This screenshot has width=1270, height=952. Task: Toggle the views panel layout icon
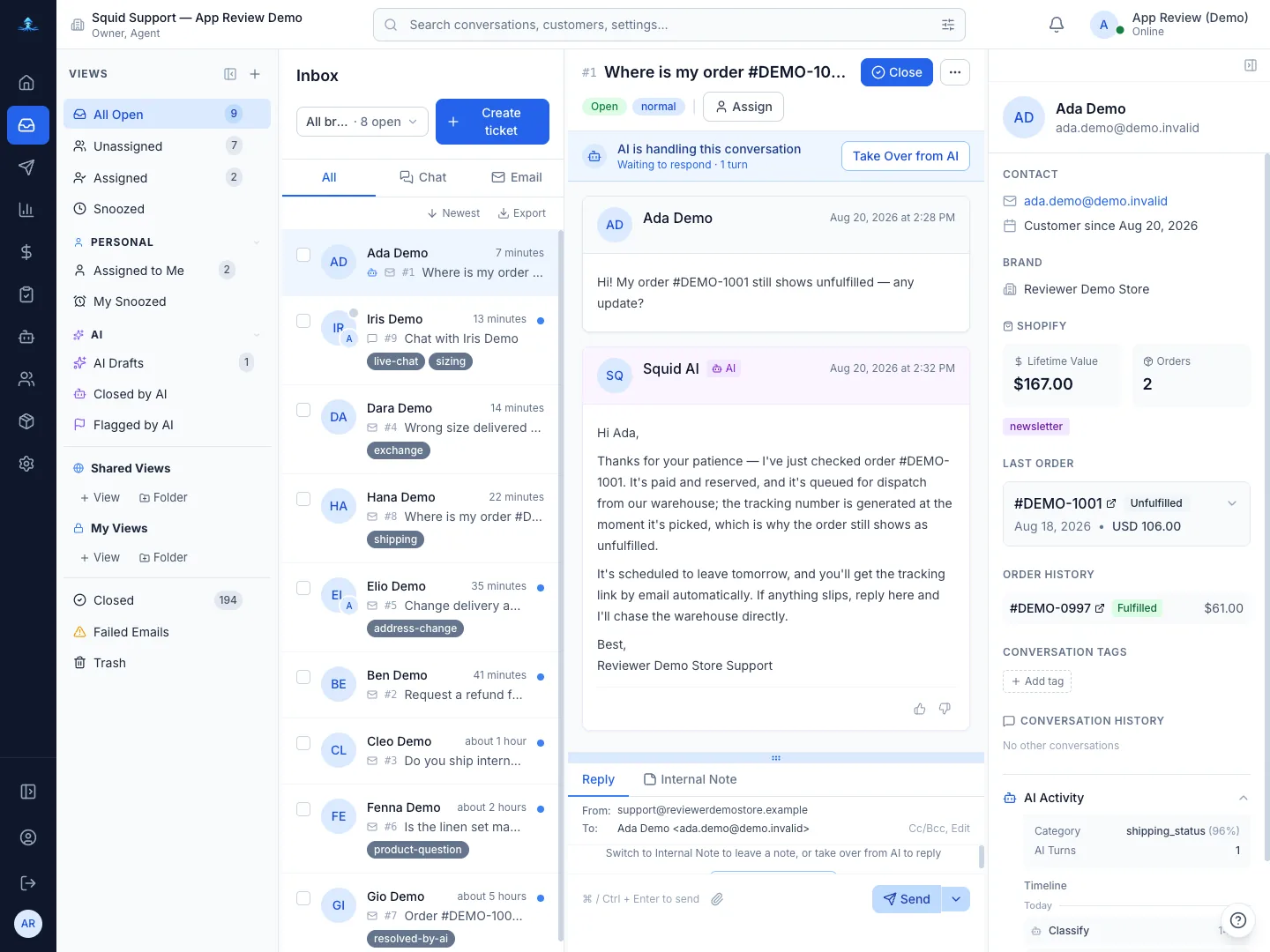tap(230, 74)
